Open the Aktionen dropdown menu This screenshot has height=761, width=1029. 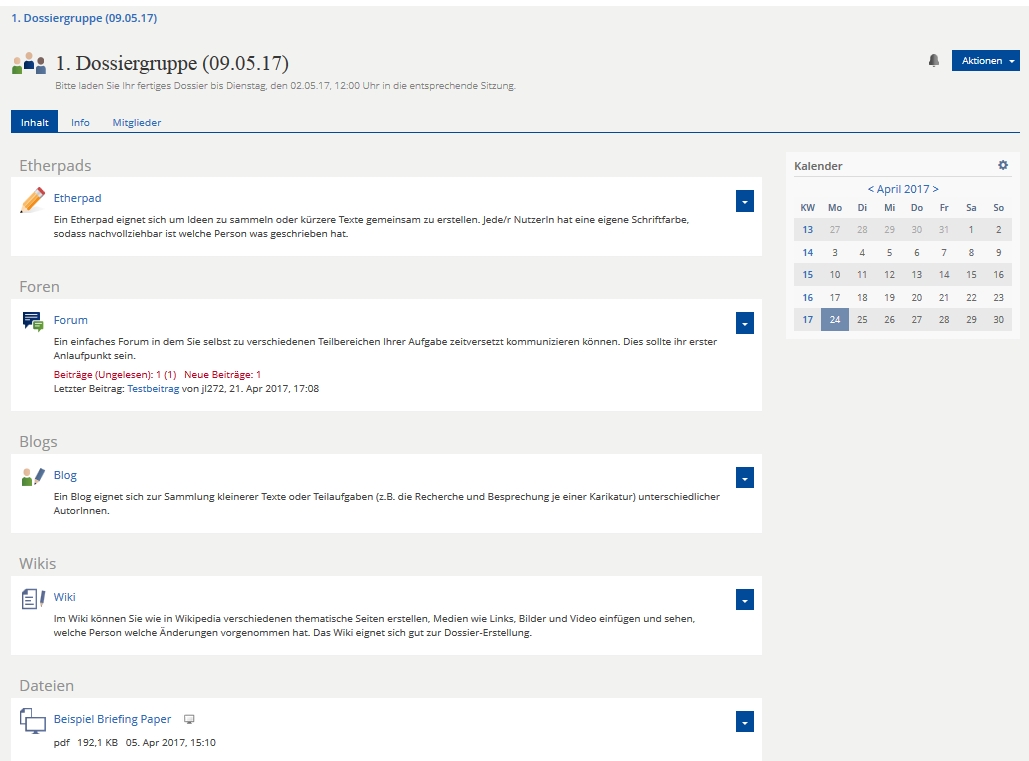coord(985,61)
